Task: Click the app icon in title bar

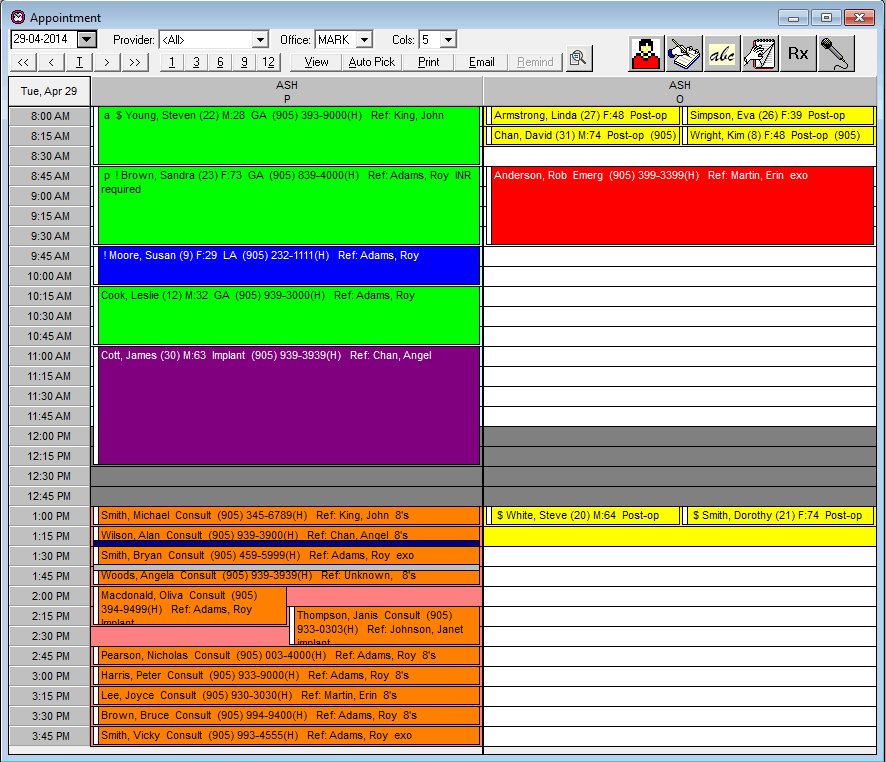Action: [18, 18]
